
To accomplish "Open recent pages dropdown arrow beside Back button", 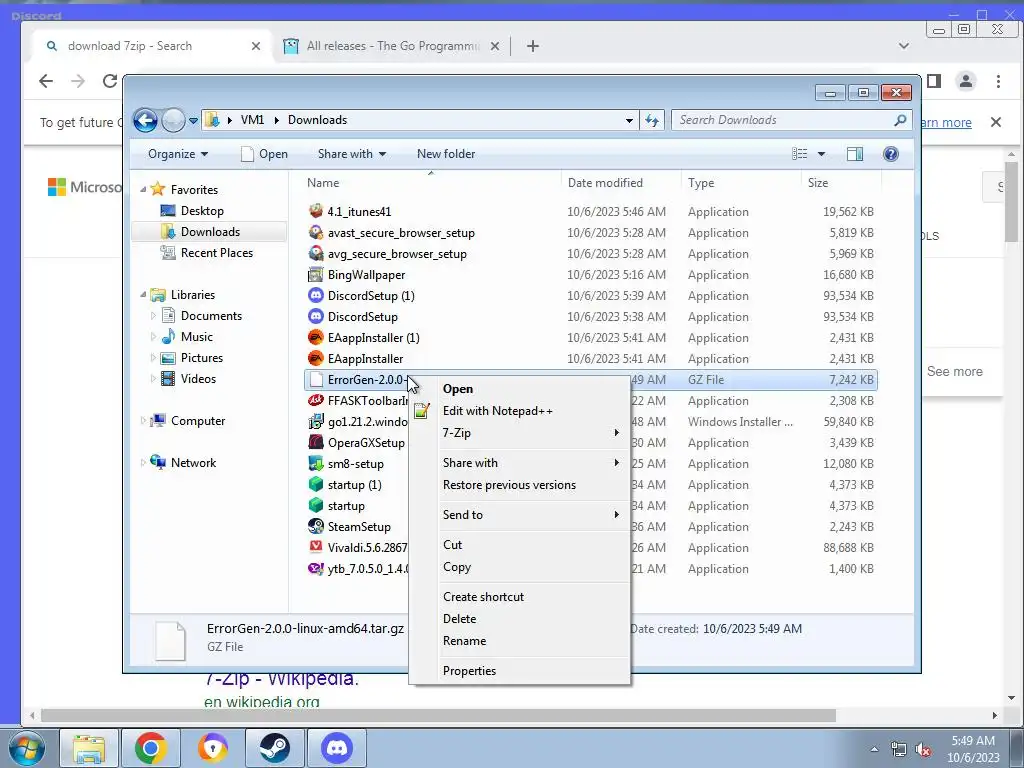I will [193, 120].
